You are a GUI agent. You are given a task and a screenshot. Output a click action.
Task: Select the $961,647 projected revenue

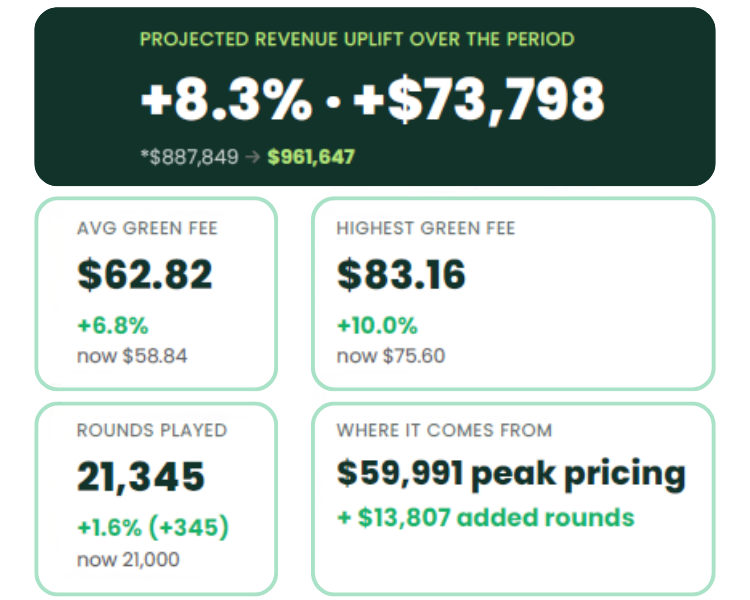click(x=311, y=157)
